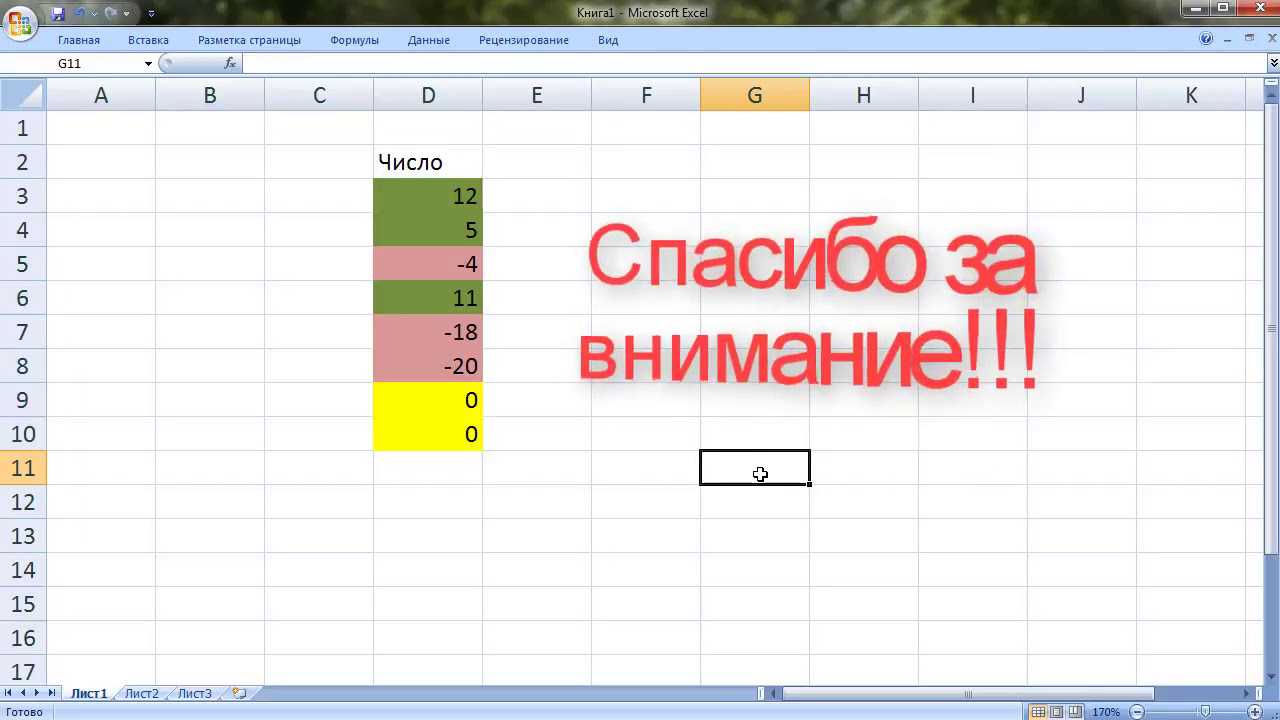The image size is (1280, 720).
Task: Switch to Page Break Preview in status bar
Action: pos(1075,712)
